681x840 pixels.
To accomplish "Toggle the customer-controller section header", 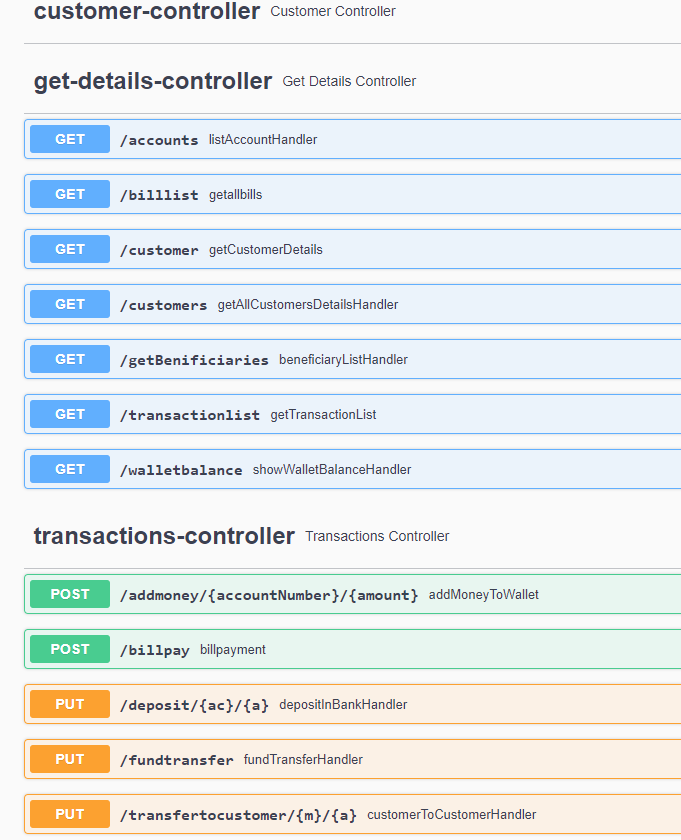I will (147, 12).
